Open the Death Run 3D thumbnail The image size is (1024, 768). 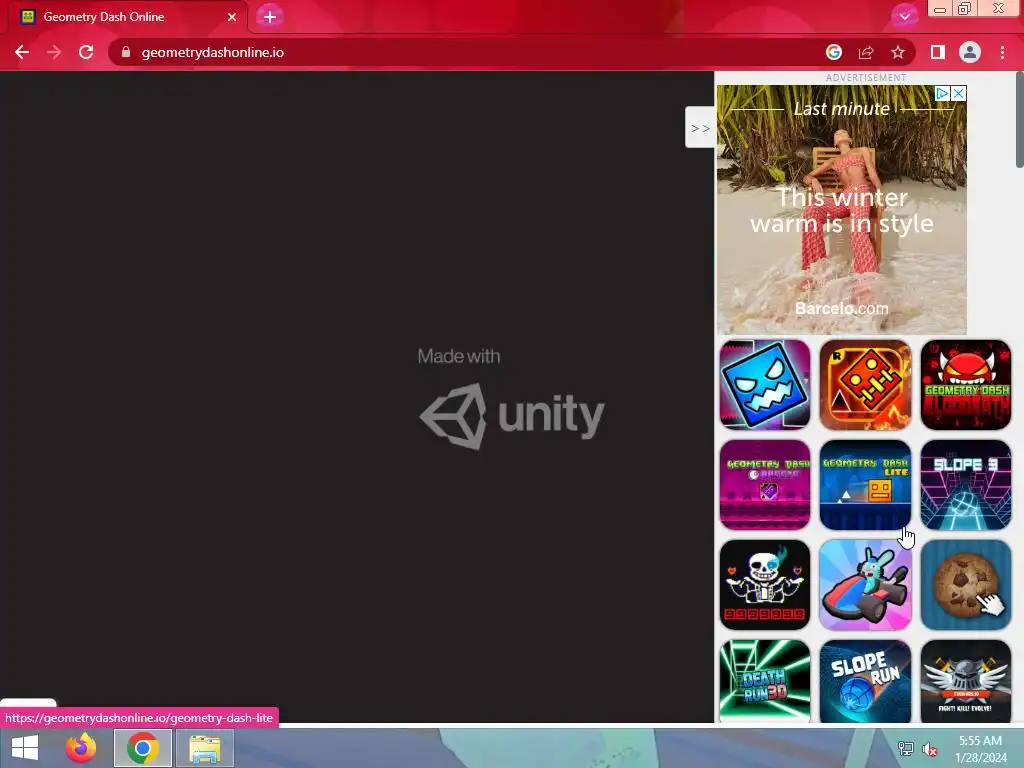[765, 681]
